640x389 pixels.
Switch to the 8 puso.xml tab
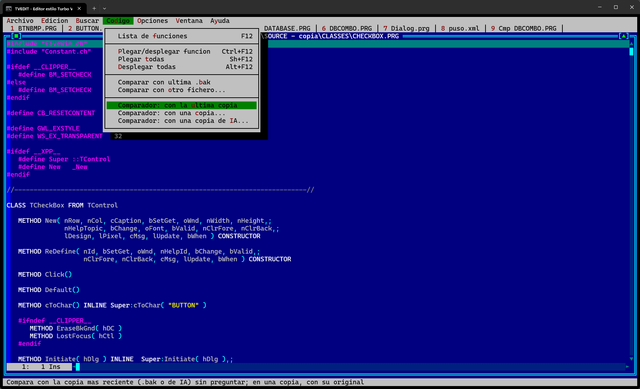[460, 28]
